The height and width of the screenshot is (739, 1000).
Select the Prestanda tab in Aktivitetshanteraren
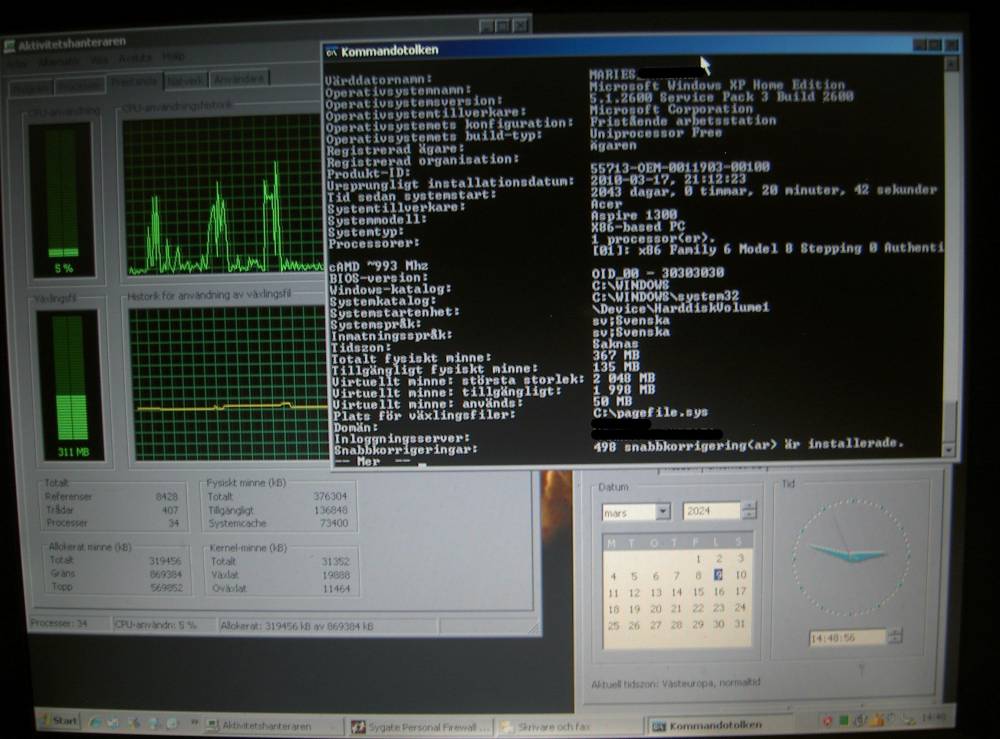134,82
